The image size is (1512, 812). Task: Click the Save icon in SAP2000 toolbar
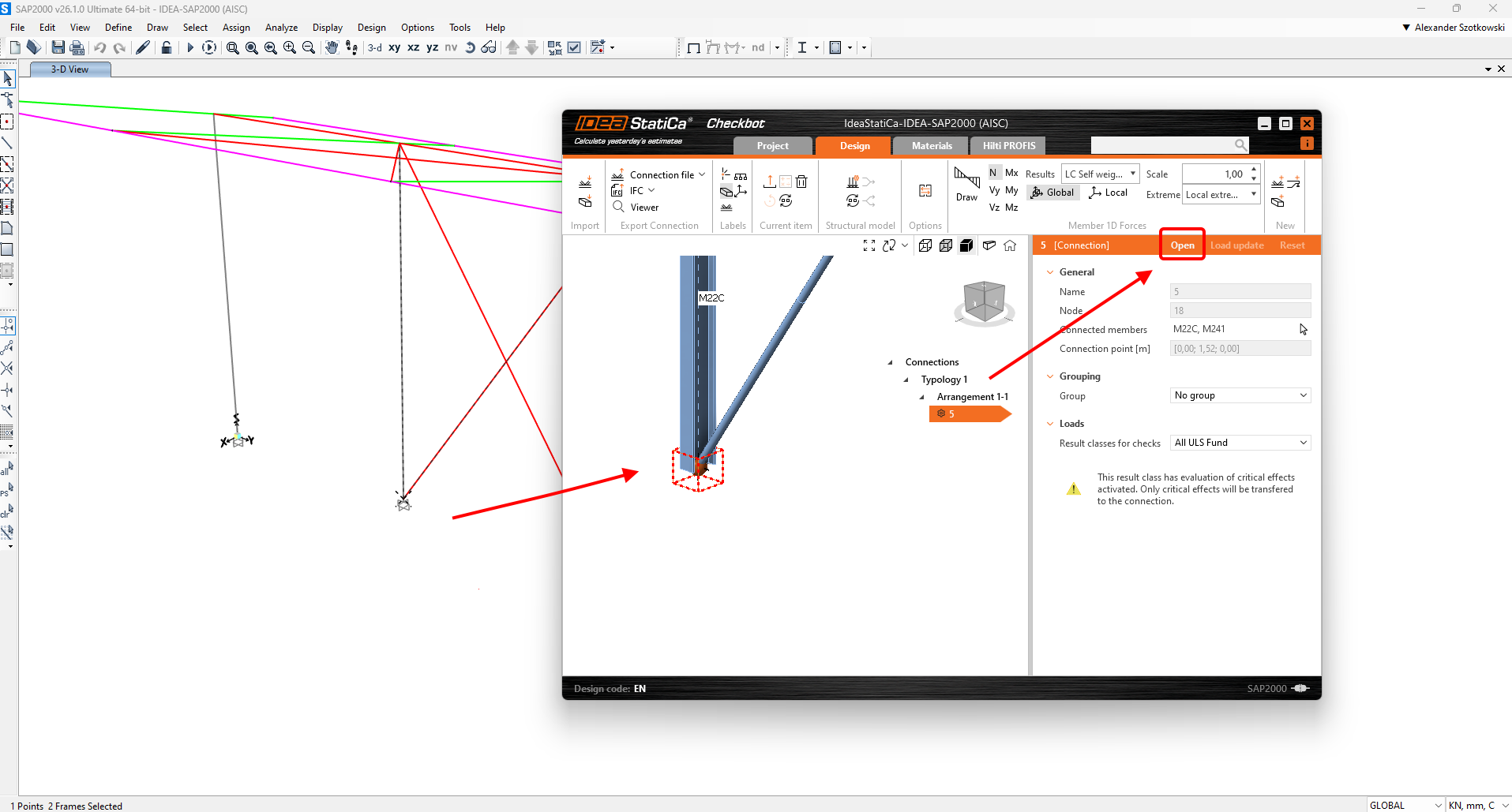58,47
